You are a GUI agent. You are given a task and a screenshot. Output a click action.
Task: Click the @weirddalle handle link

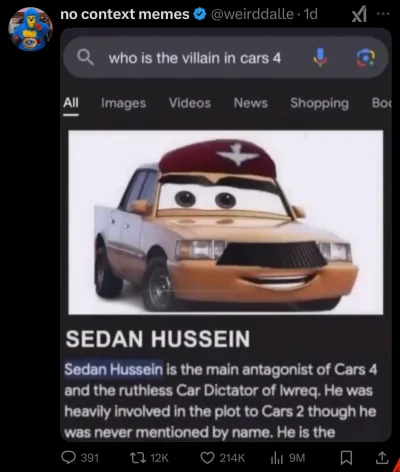tap(252, 14)
